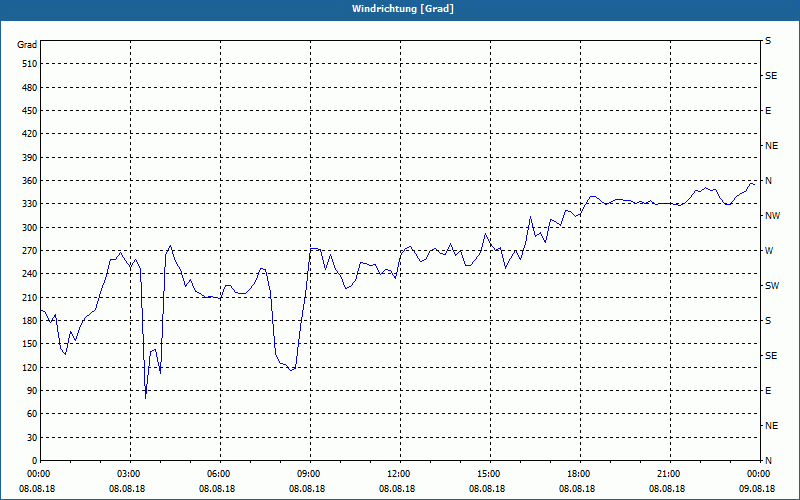
Task: Pick the "NE" compass label between 390 and 420 level
Action: click(x=771, y=146)
